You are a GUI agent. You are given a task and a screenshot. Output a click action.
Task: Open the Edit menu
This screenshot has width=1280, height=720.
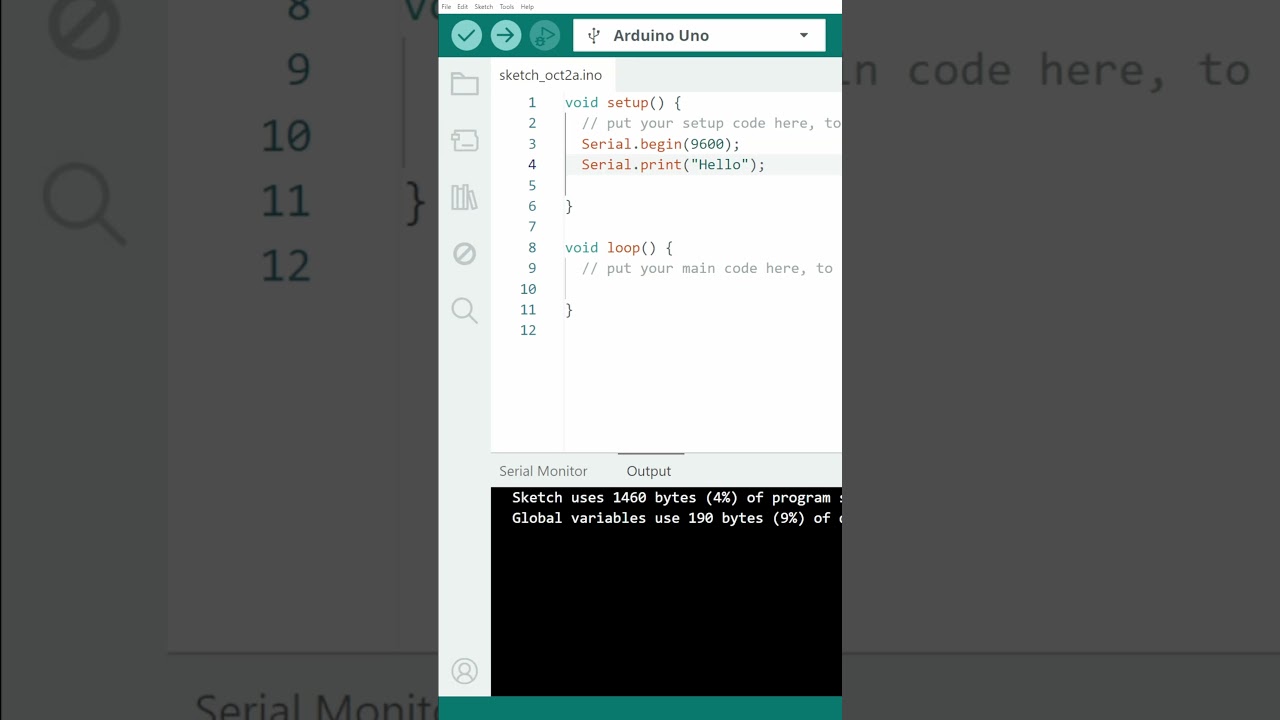pos(462,7)
